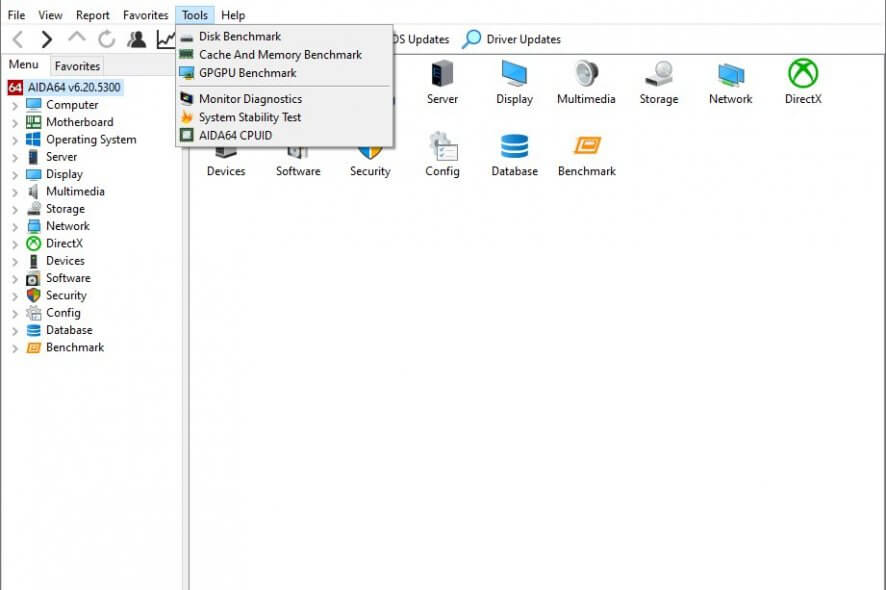The height and width of the screenshot is (590, 886).
Task: Open AIDA64 CPUID from Tools menu
Action: 284,136
